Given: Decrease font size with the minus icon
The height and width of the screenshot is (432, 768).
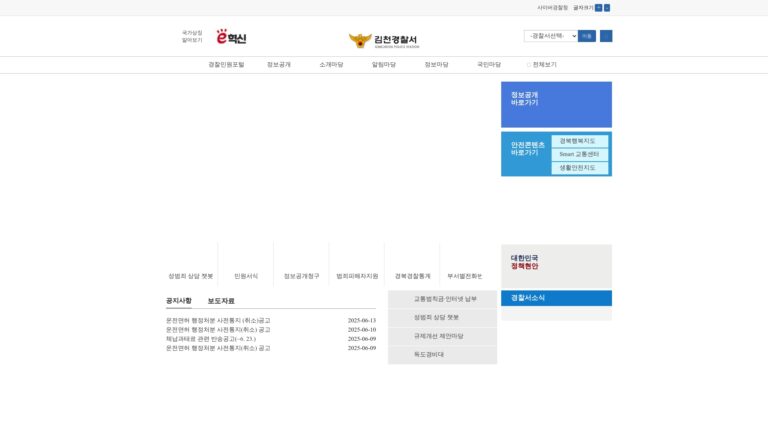Looking at the screenshot, I should pyautogui.click(x=607, y=8).
